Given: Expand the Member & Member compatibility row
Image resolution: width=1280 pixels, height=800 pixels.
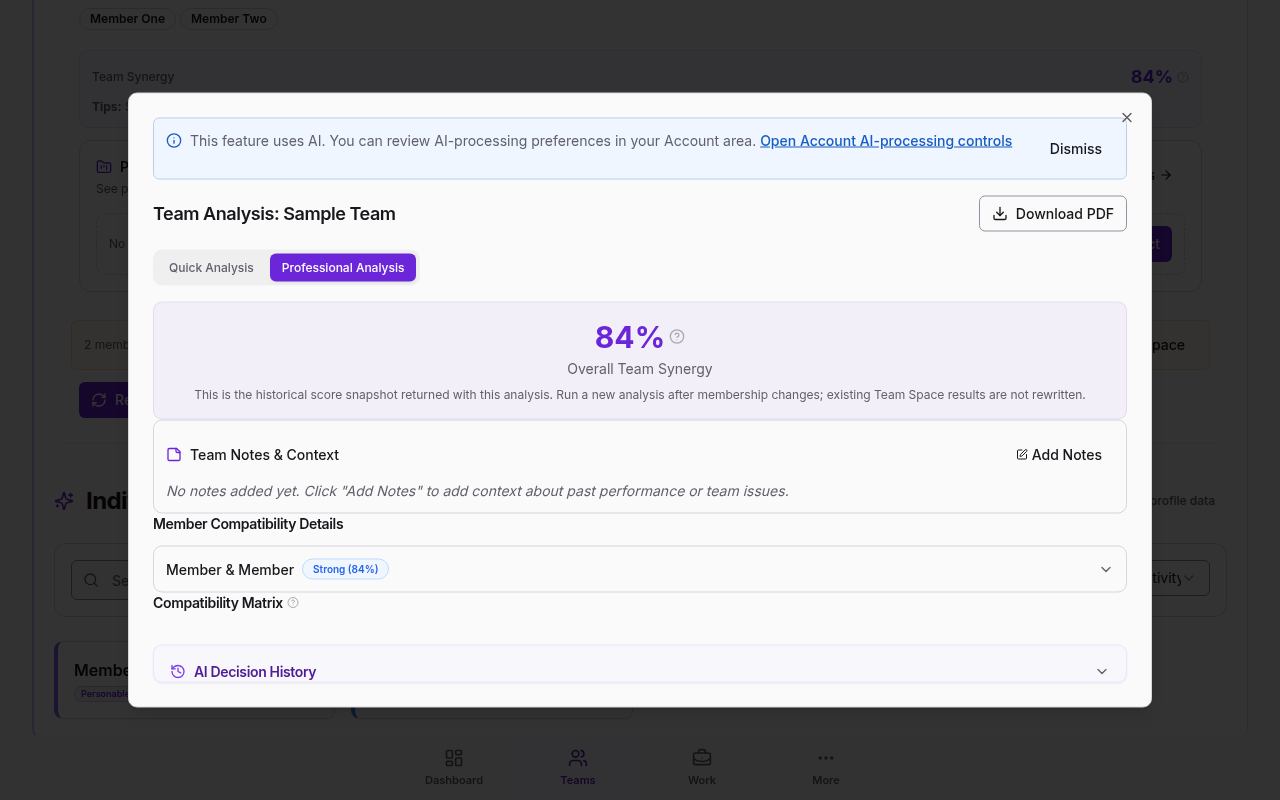Looking at the screenshot, I should 640,569.
